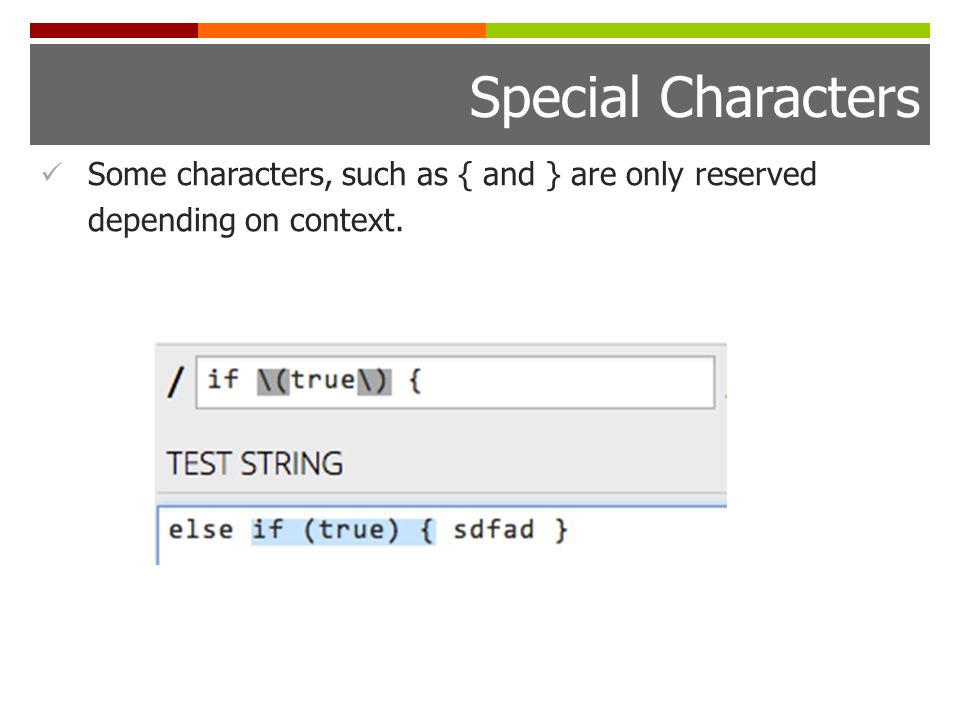Click the text depending on context
Viewport: 960px width, 720px height.
click(245, 221)
